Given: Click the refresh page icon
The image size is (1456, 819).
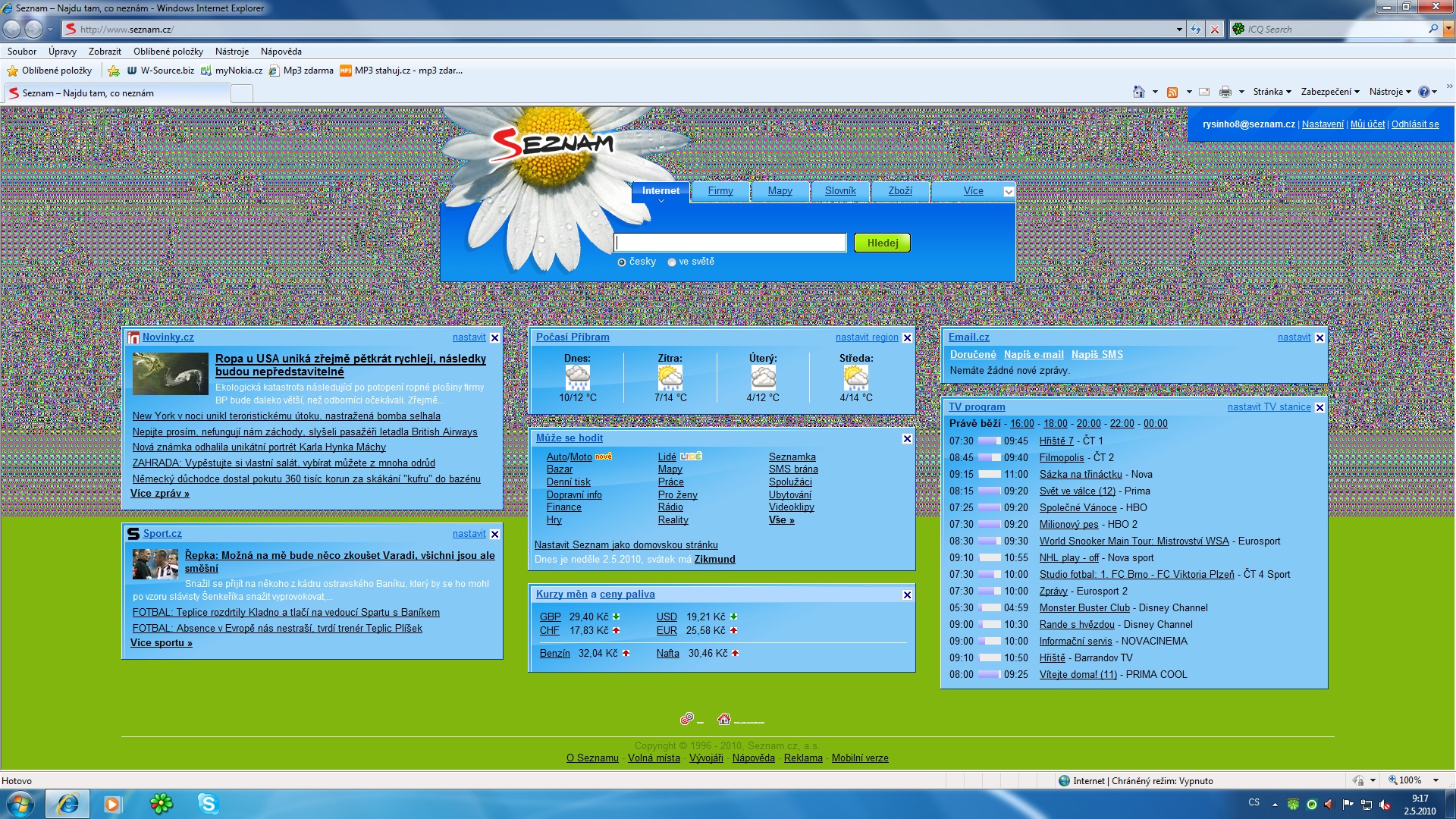Looking at the screenshot, I should [x=1196, y=30].
